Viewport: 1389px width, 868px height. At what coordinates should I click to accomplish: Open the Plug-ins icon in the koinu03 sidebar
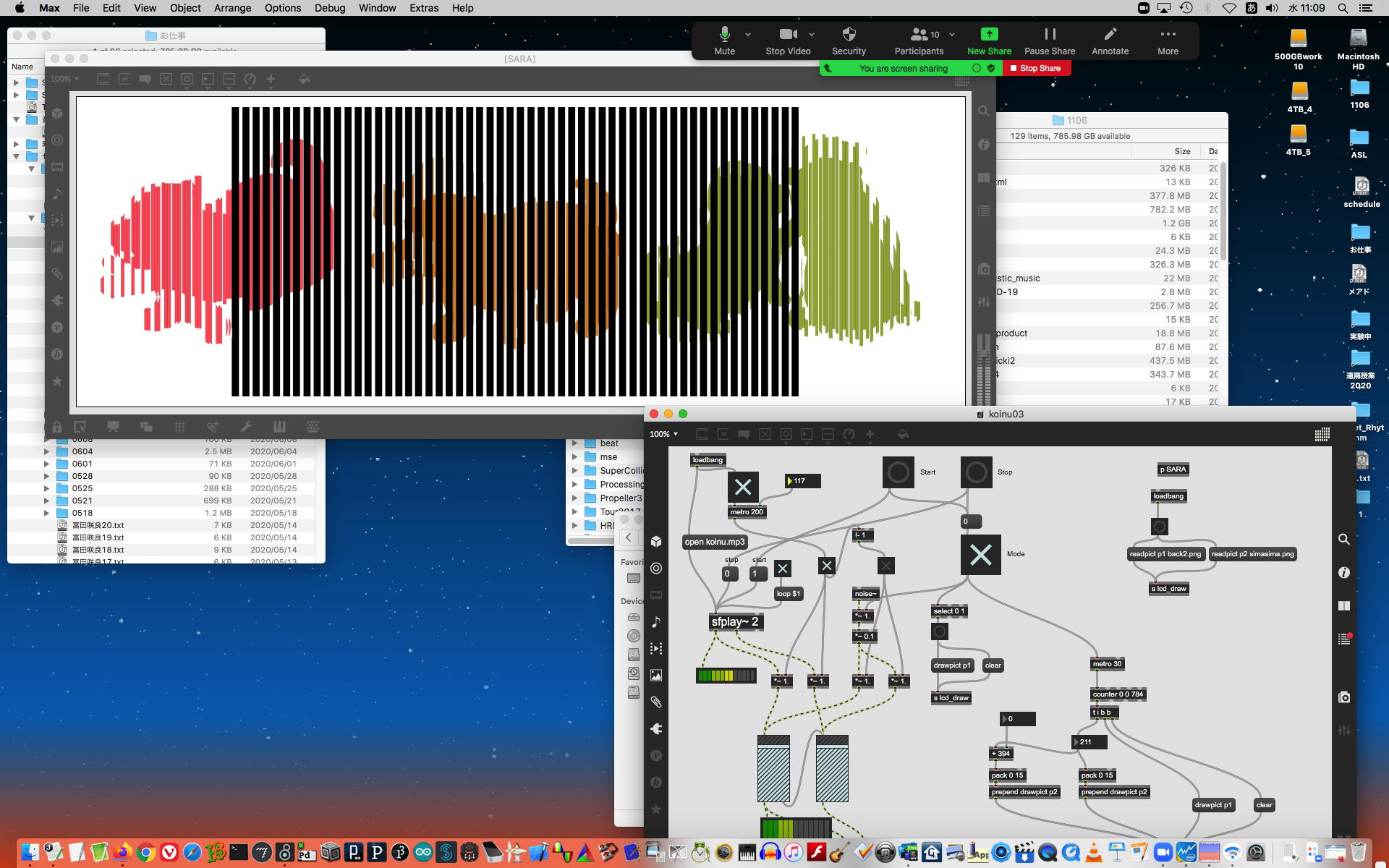pyautogui.click(x=656, y=729)
